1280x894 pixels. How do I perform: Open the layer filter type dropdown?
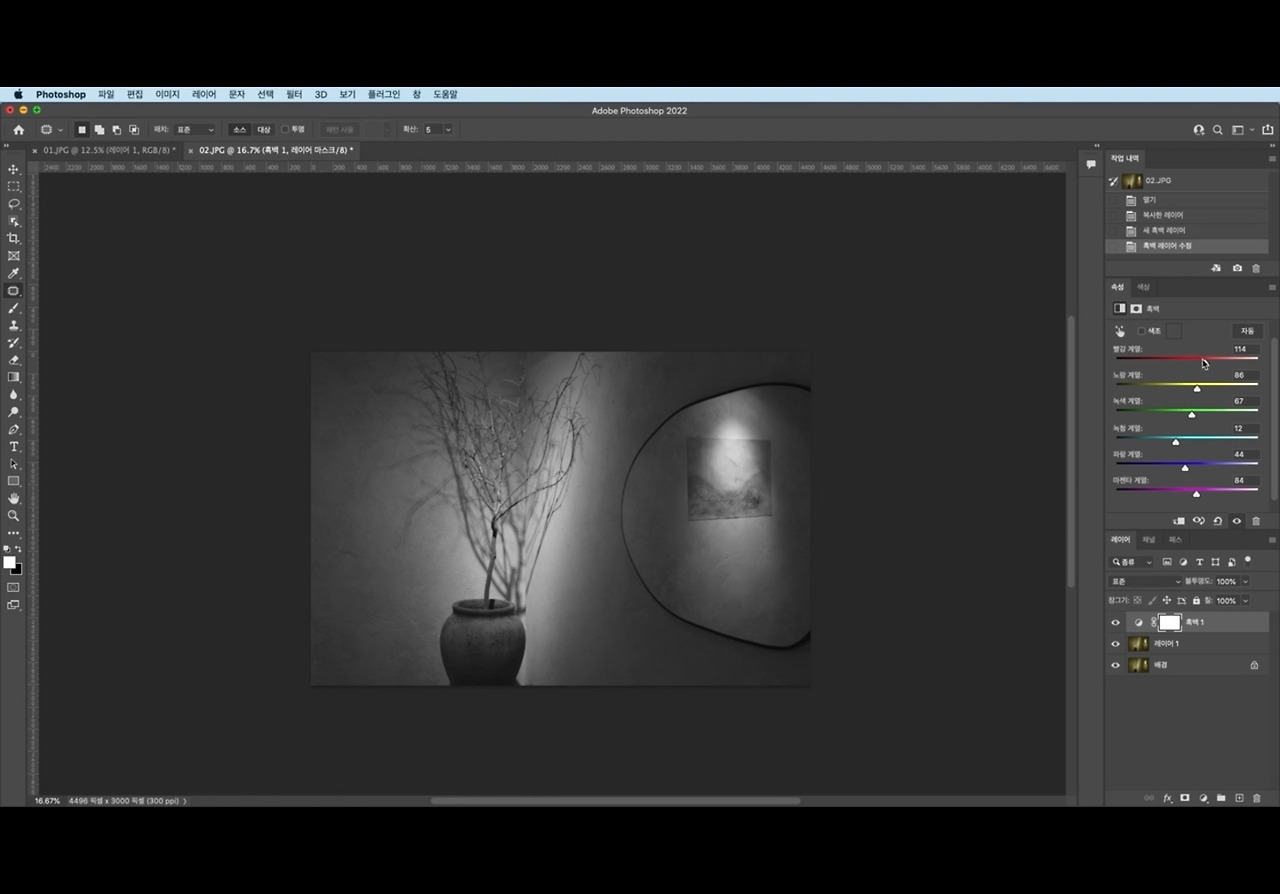[x=1132, y=562]
